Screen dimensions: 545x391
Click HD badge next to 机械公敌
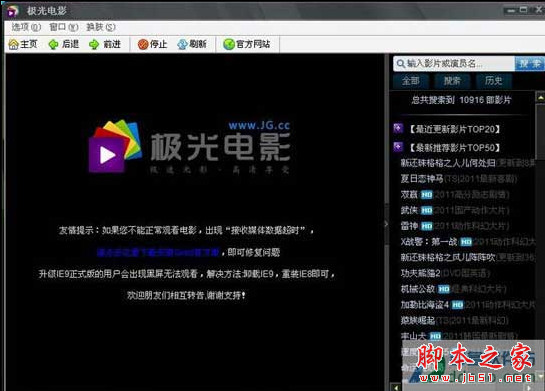444,289
